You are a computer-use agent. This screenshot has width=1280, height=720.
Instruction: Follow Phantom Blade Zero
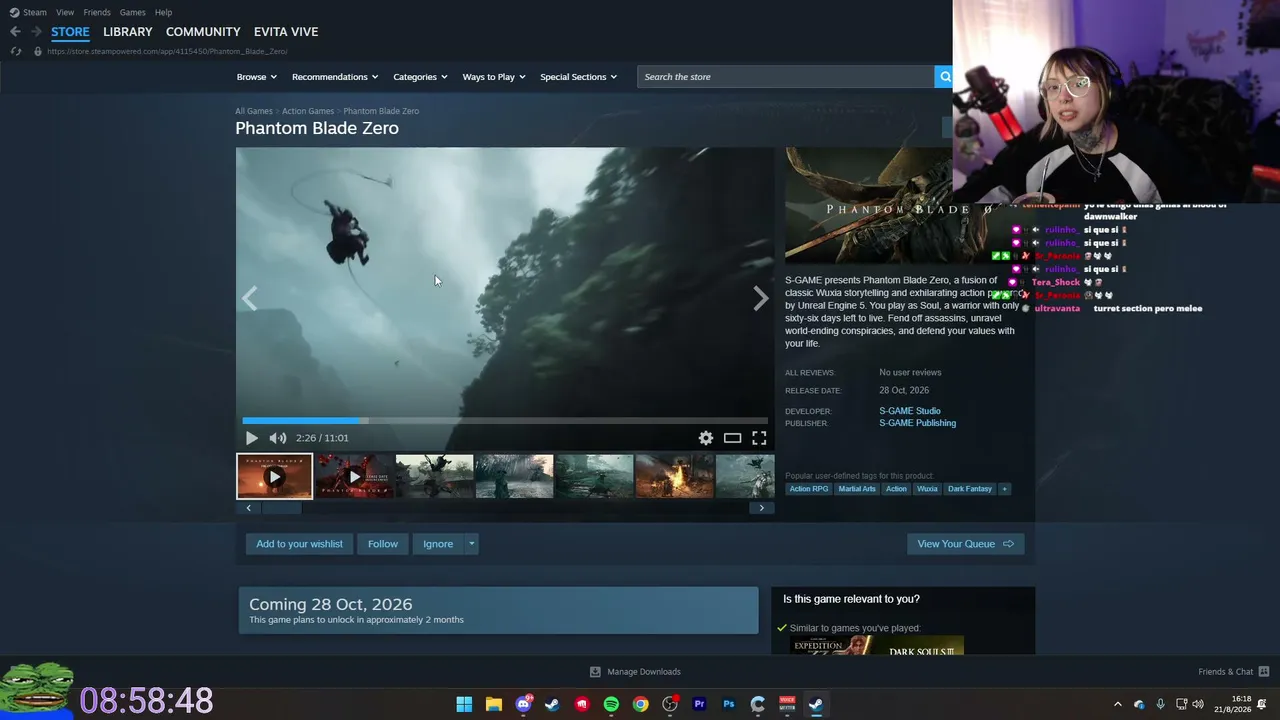coord(383,544)
